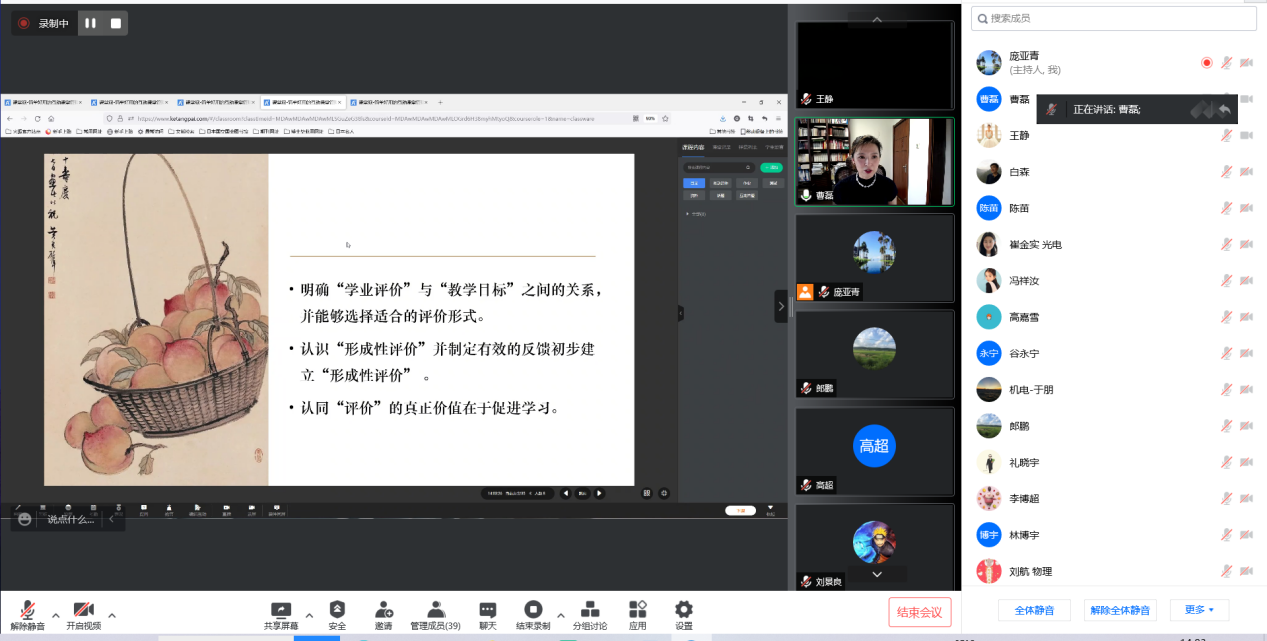Toggle microphone icon on 王静 member row
Viewport: 1267px width, 641px height.
click(1226, 135)
